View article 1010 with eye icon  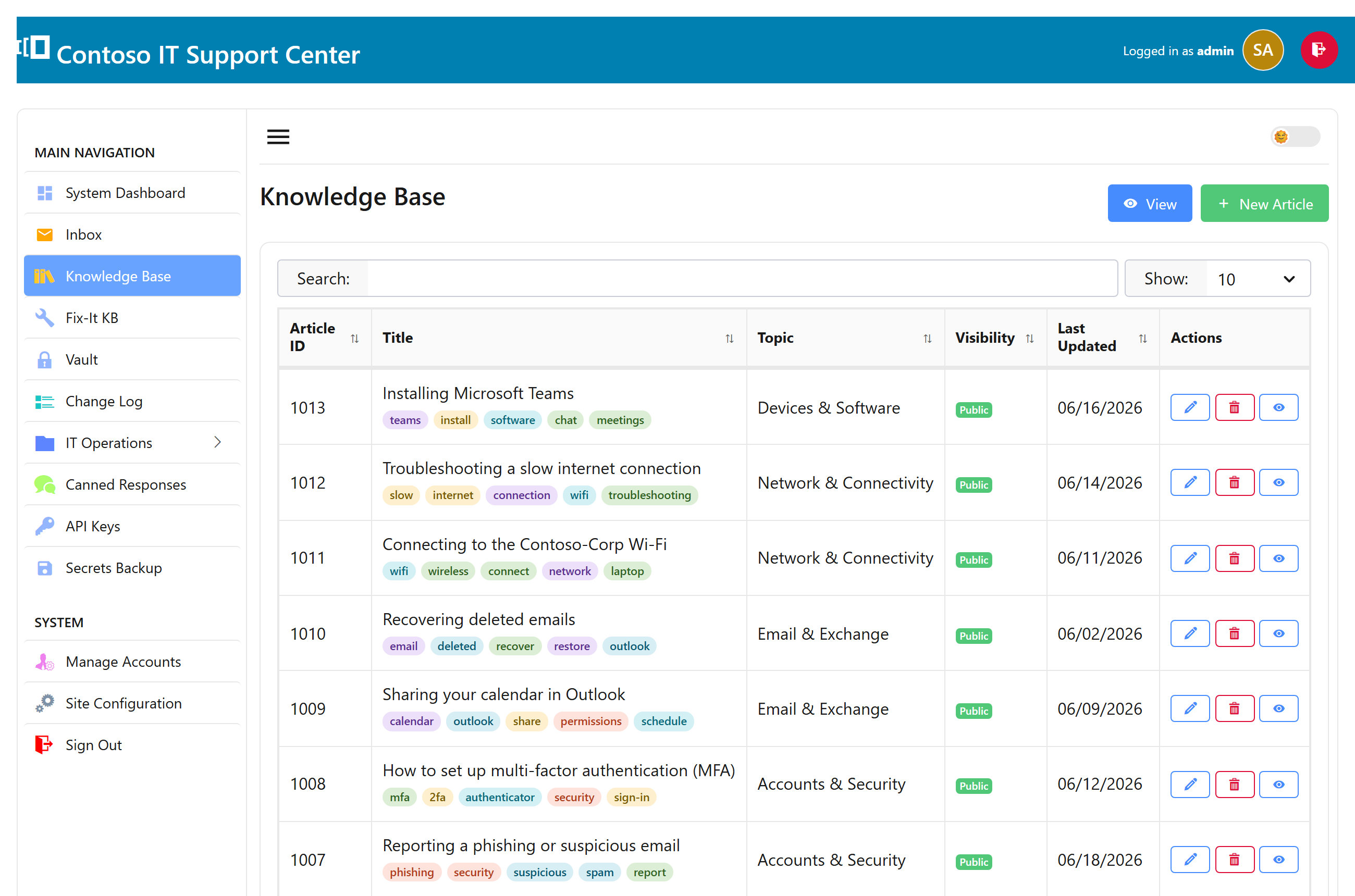(1278, 634)
